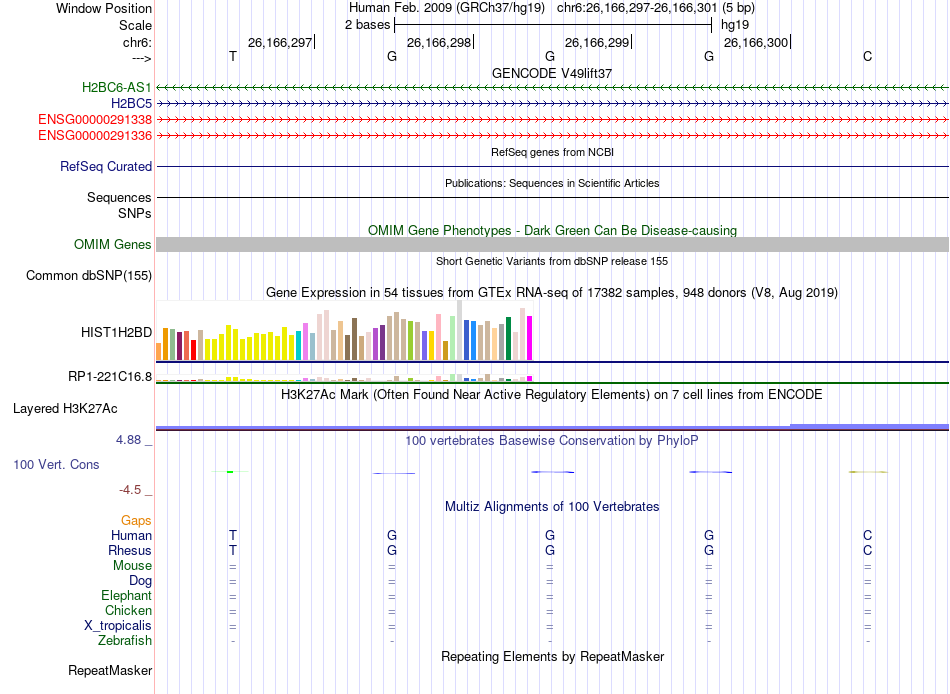This screenshot has width=950, height=694.
Task: Click the H2BC5 gene label
Action: coord(131,104)
